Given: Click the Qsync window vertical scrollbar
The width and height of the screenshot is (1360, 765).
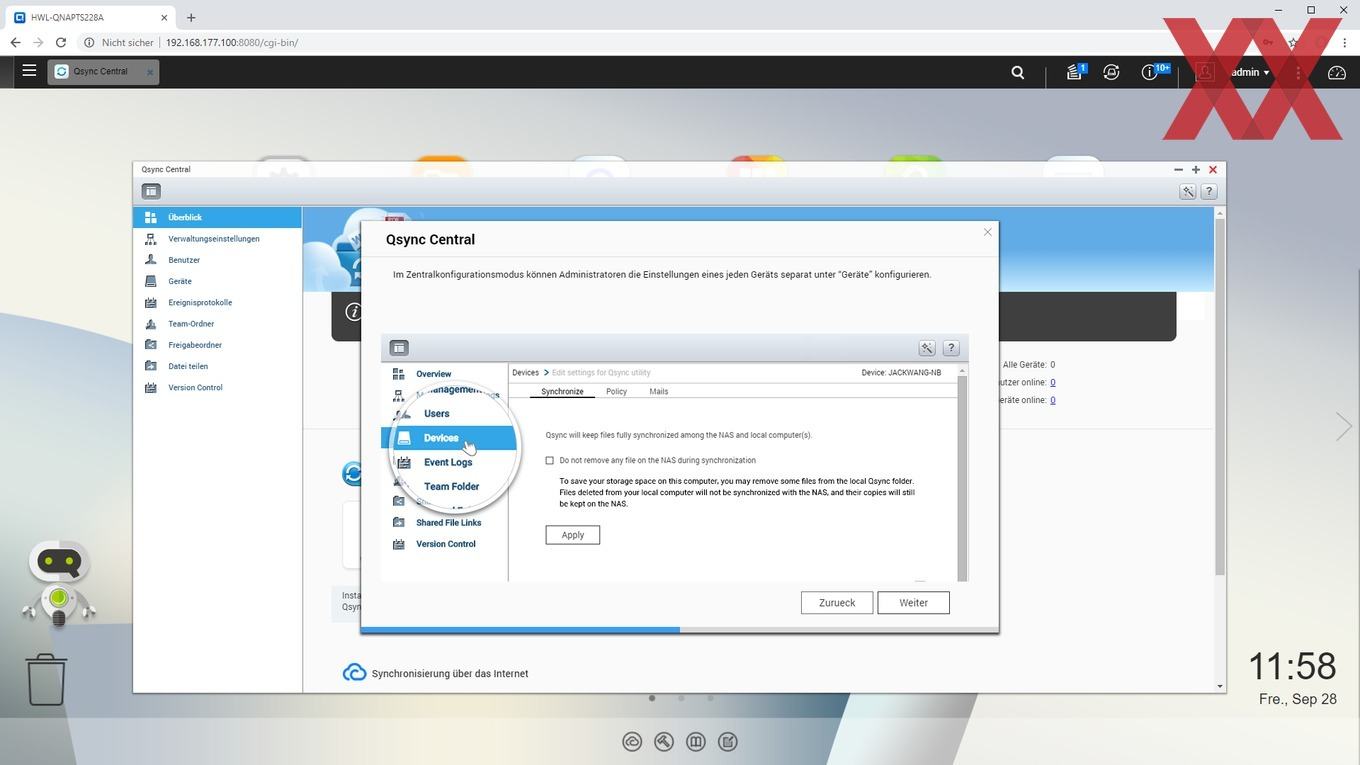Looking at the screenshot, I should point(1220,395).
